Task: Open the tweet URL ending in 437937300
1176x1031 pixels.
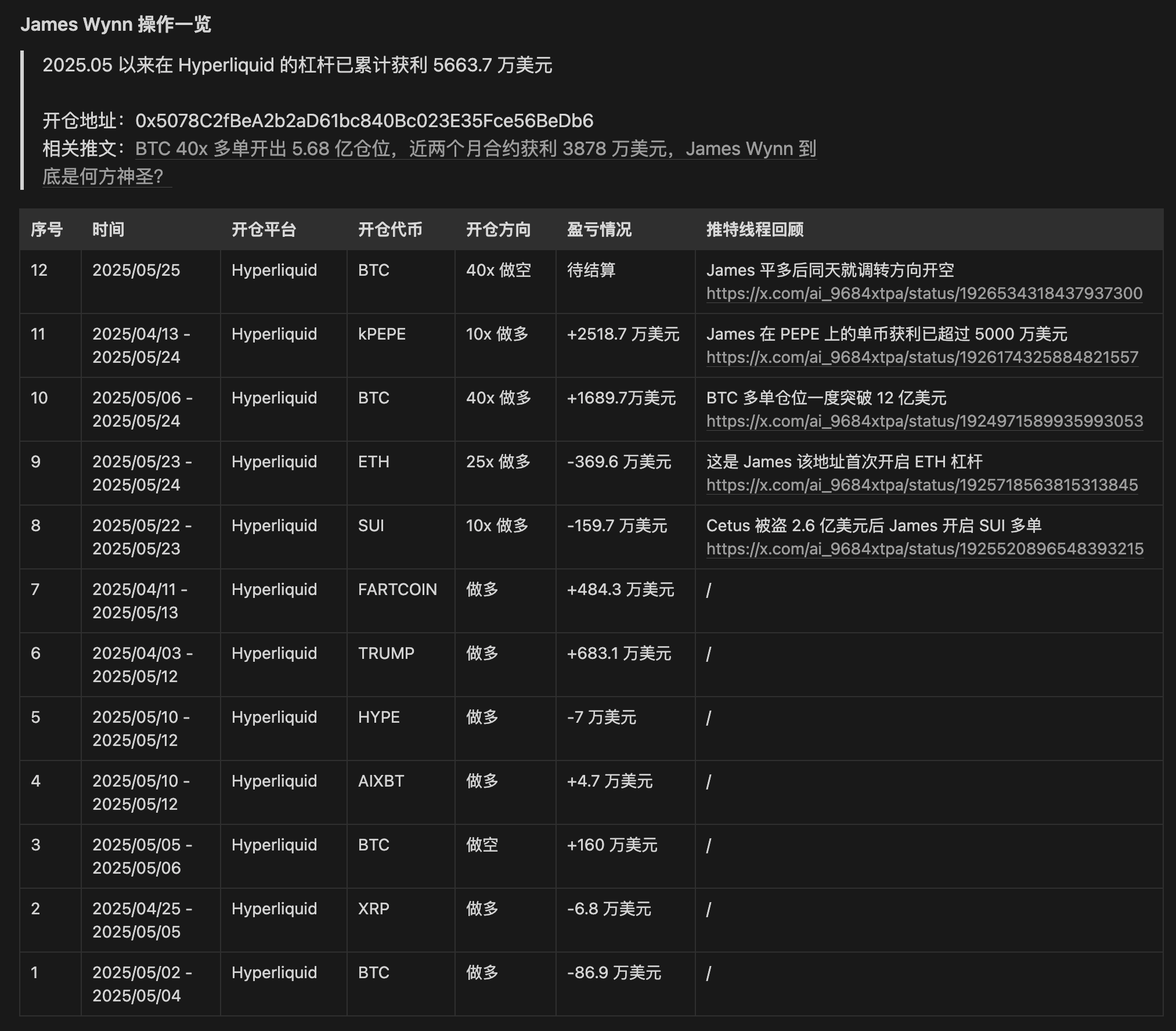Action: coord(924,293)
